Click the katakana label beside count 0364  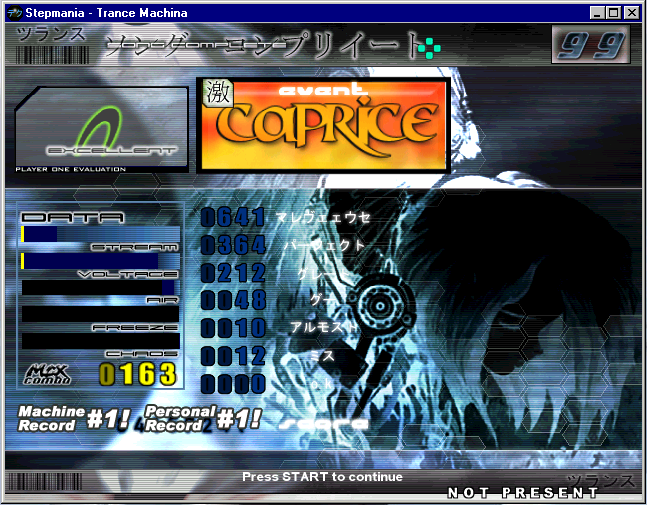point(325,245)
